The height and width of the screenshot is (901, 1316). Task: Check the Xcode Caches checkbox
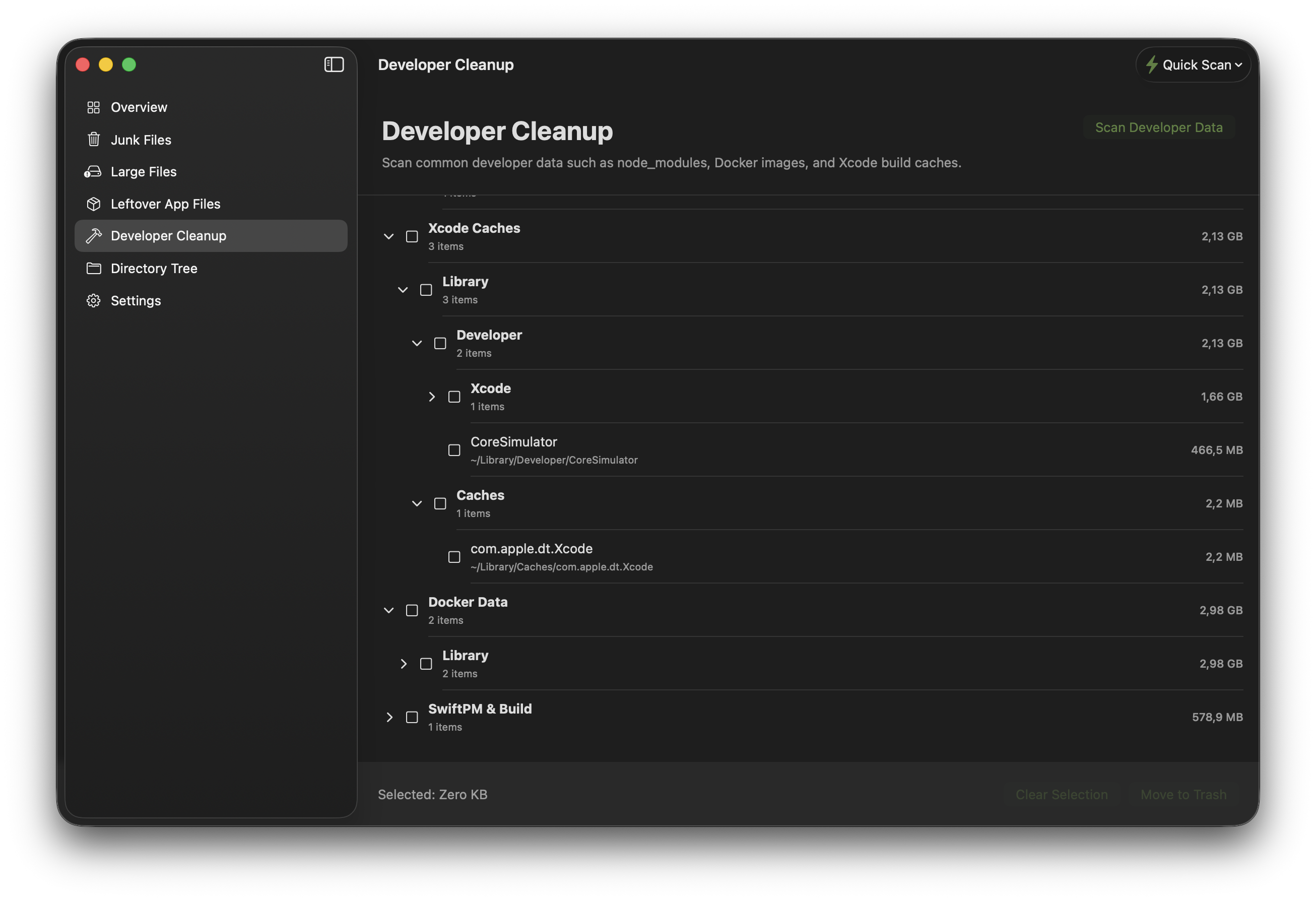click(412, 236)
